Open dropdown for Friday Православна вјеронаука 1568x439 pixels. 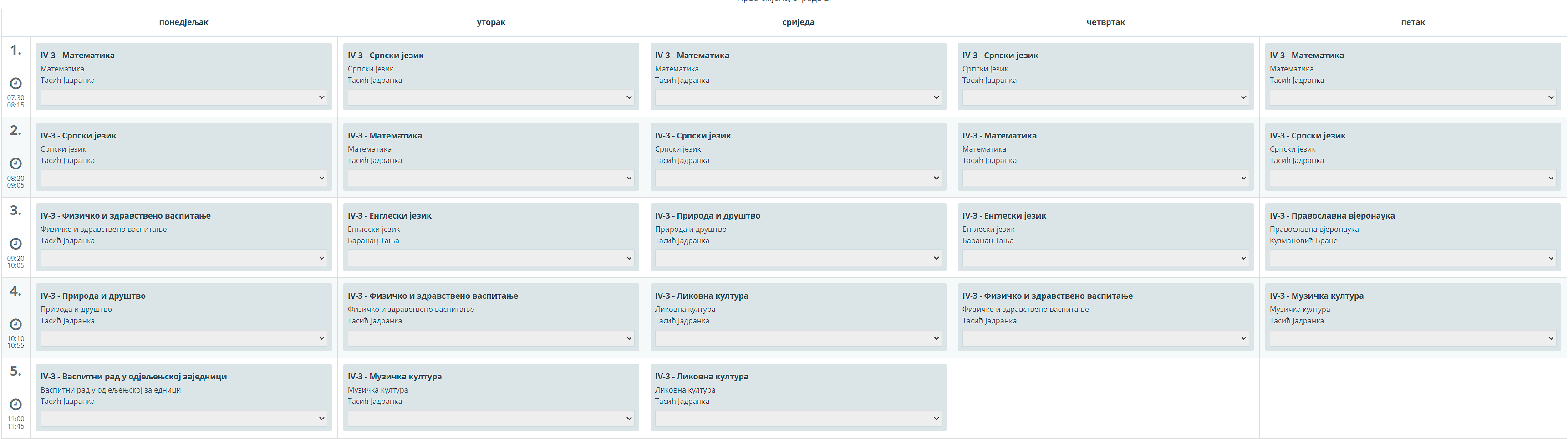click(x=1412, y=258)
